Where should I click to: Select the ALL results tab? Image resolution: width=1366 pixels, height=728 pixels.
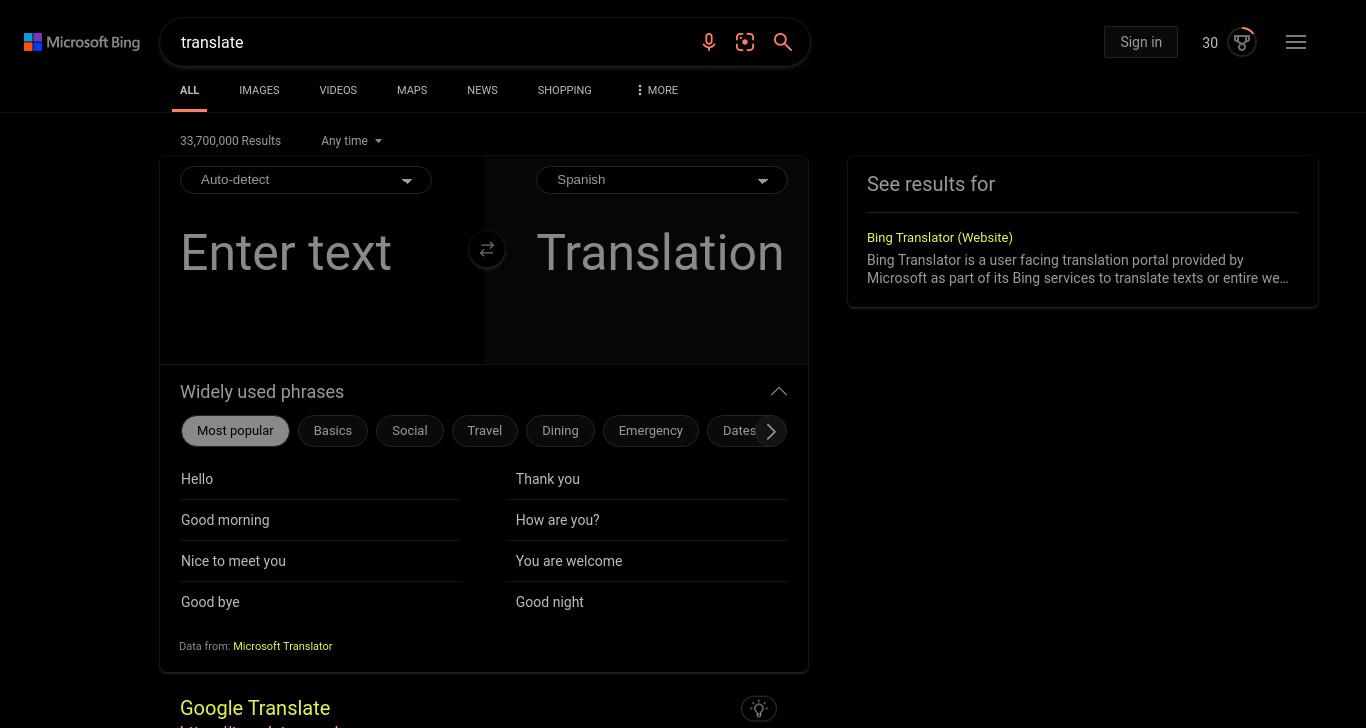click(189, 90)
